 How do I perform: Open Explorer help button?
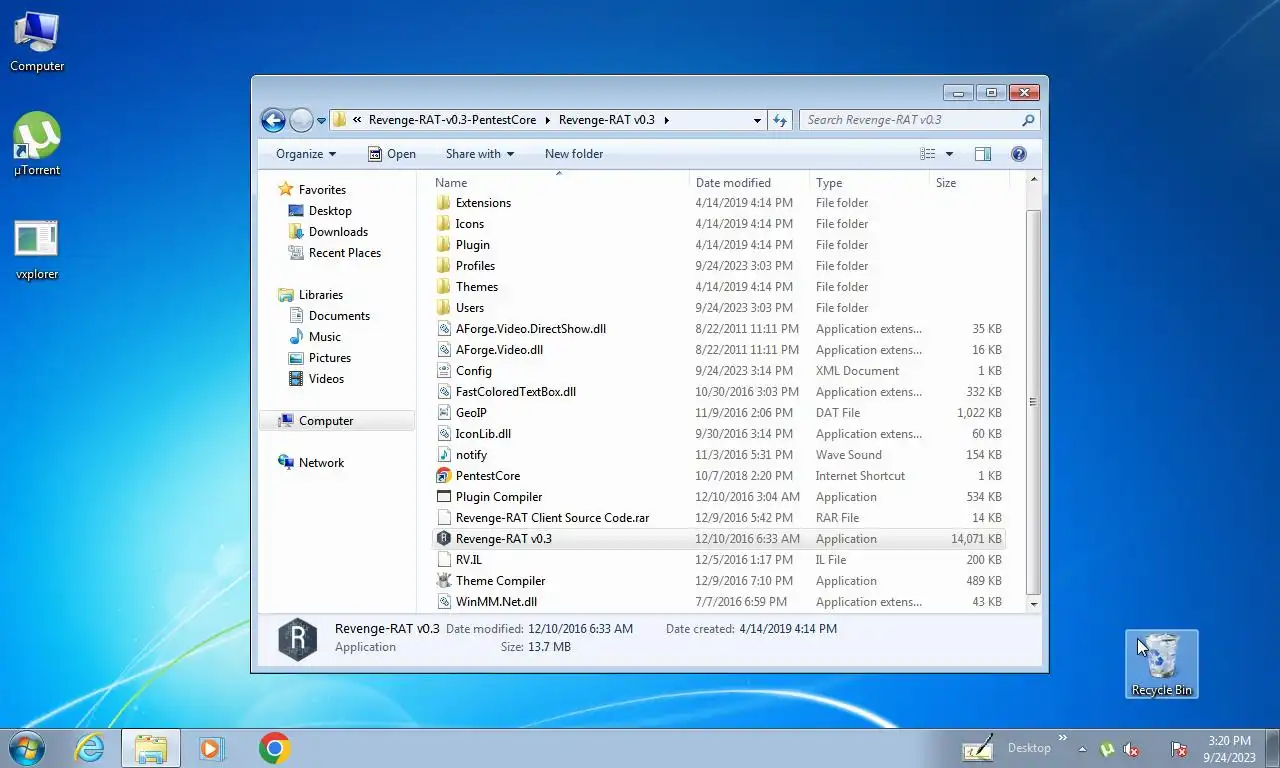1019,154
